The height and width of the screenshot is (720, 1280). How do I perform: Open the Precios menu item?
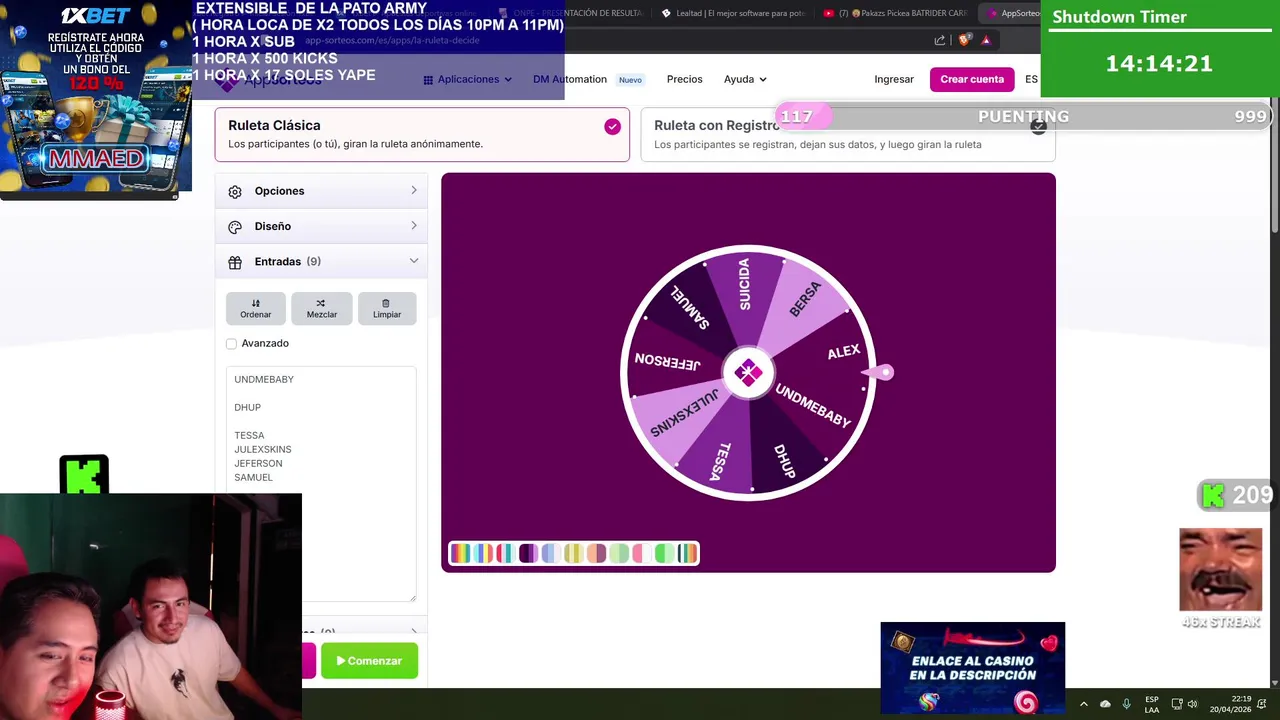685,79
